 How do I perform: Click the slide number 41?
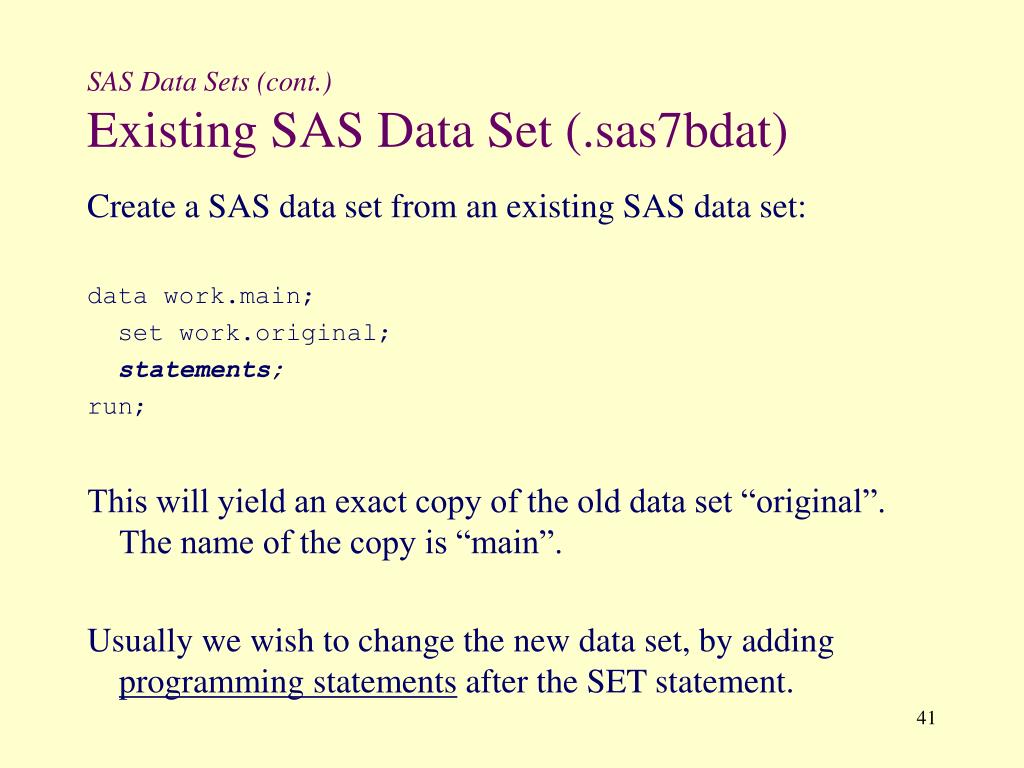(x=925, y=720)
